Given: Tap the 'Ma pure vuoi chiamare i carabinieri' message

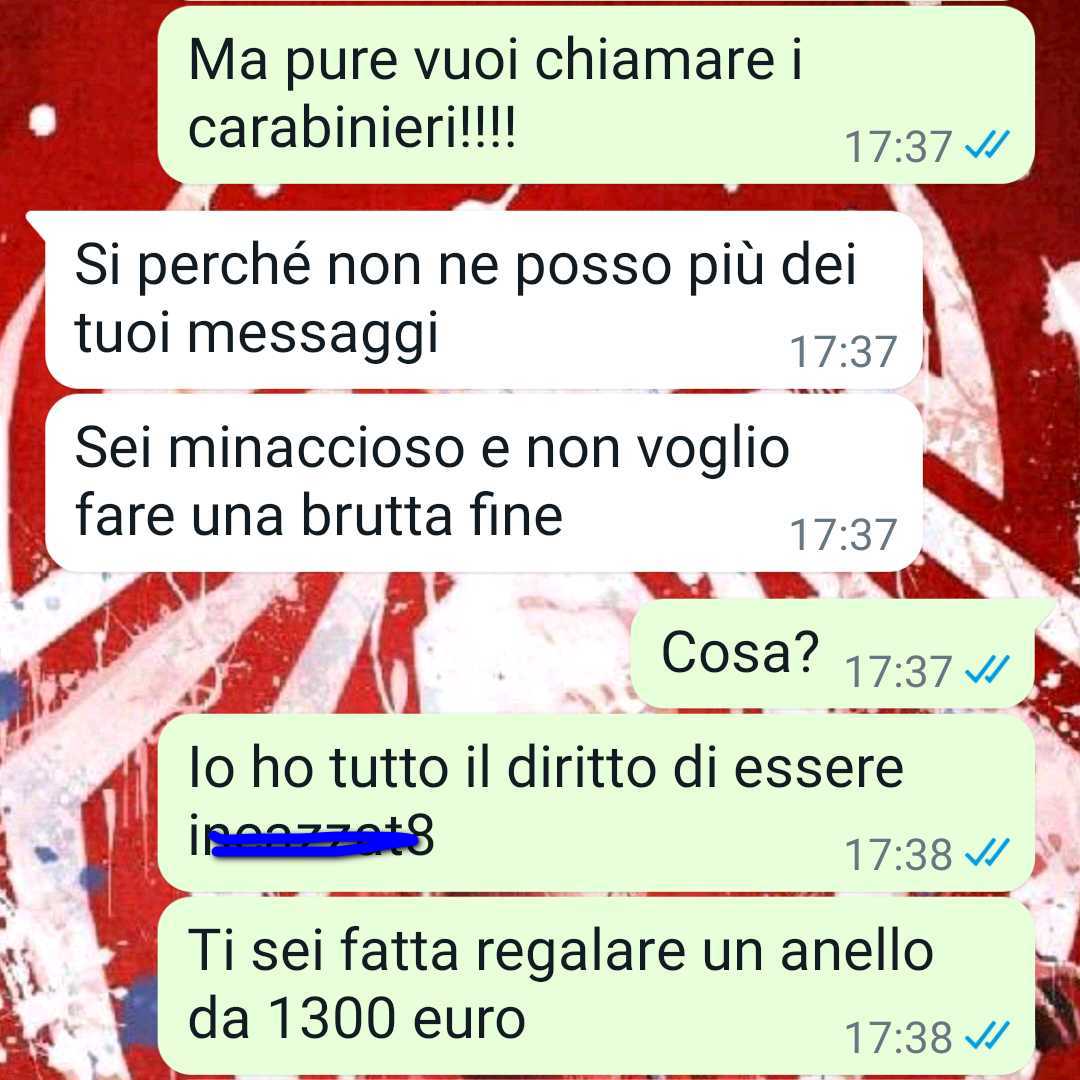Looking at the screenshot, I should [x=596, y=94].
